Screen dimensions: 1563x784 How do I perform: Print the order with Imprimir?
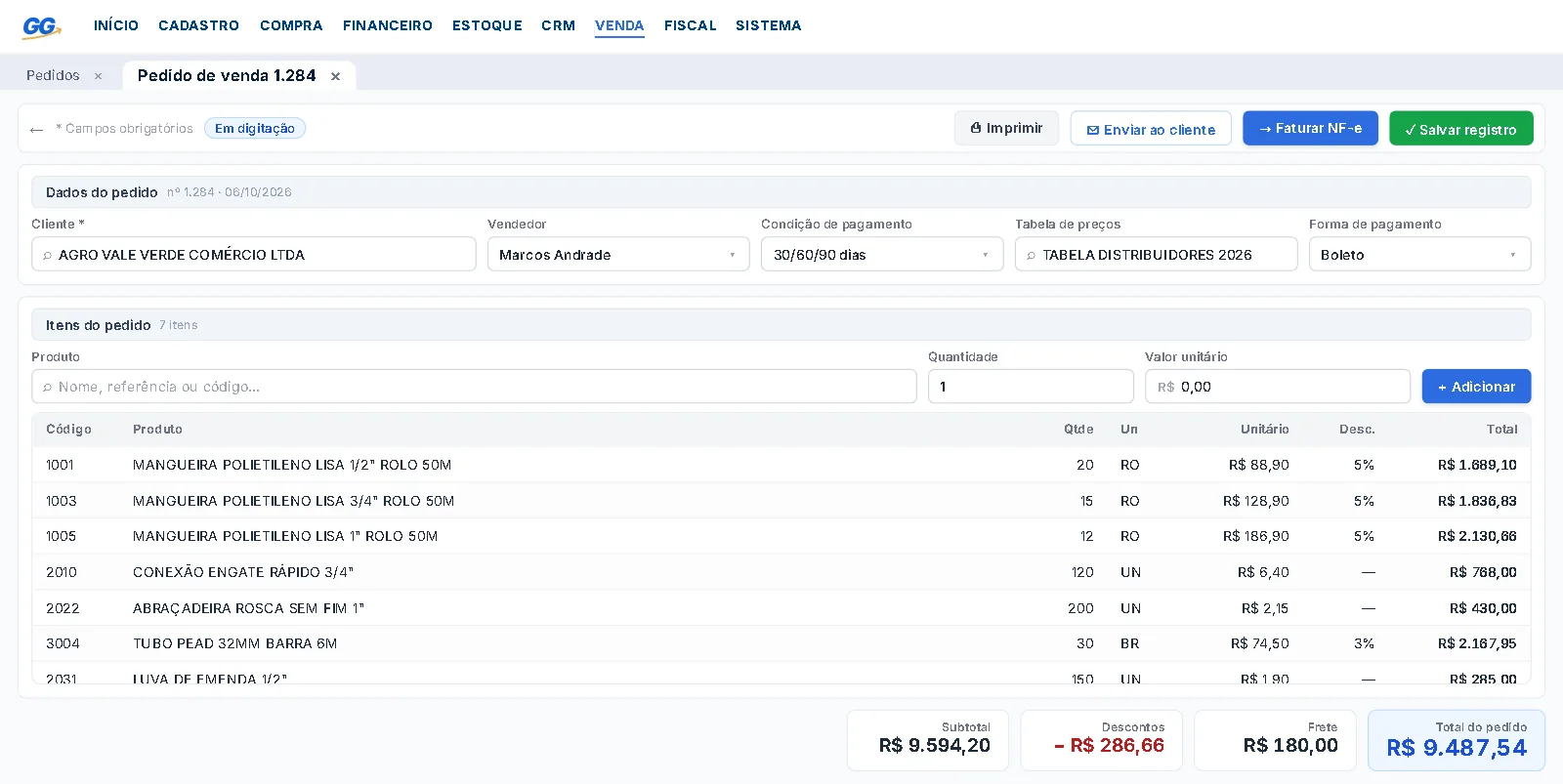1006,128
